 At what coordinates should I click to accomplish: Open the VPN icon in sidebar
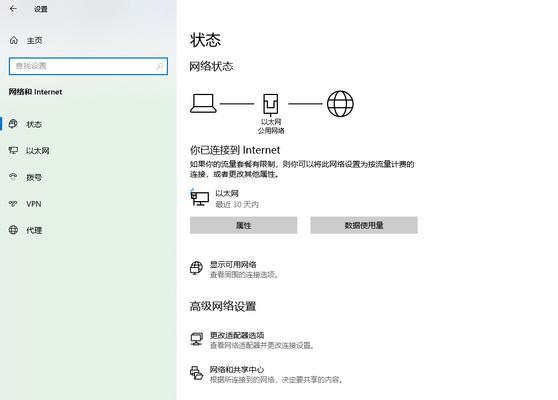[x=13, y=204]
